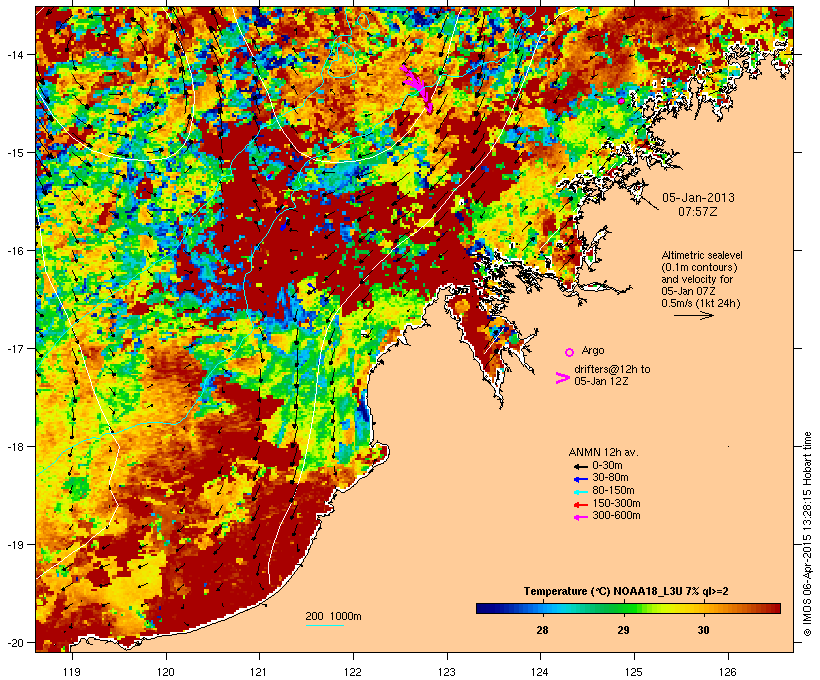The width and height of the screenshot is (820, 680).
Task: Click the latitude axis label -16
Action: click(15, 251)
